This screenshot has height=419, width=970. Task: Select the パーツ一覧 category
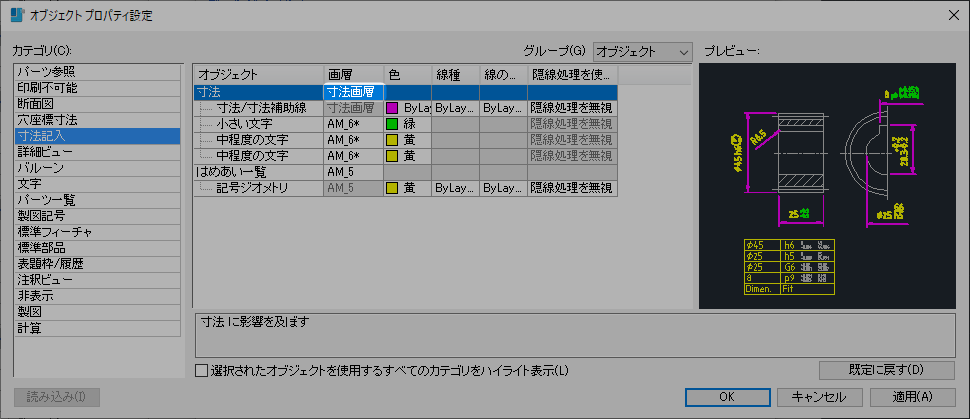tap(98, 201)
